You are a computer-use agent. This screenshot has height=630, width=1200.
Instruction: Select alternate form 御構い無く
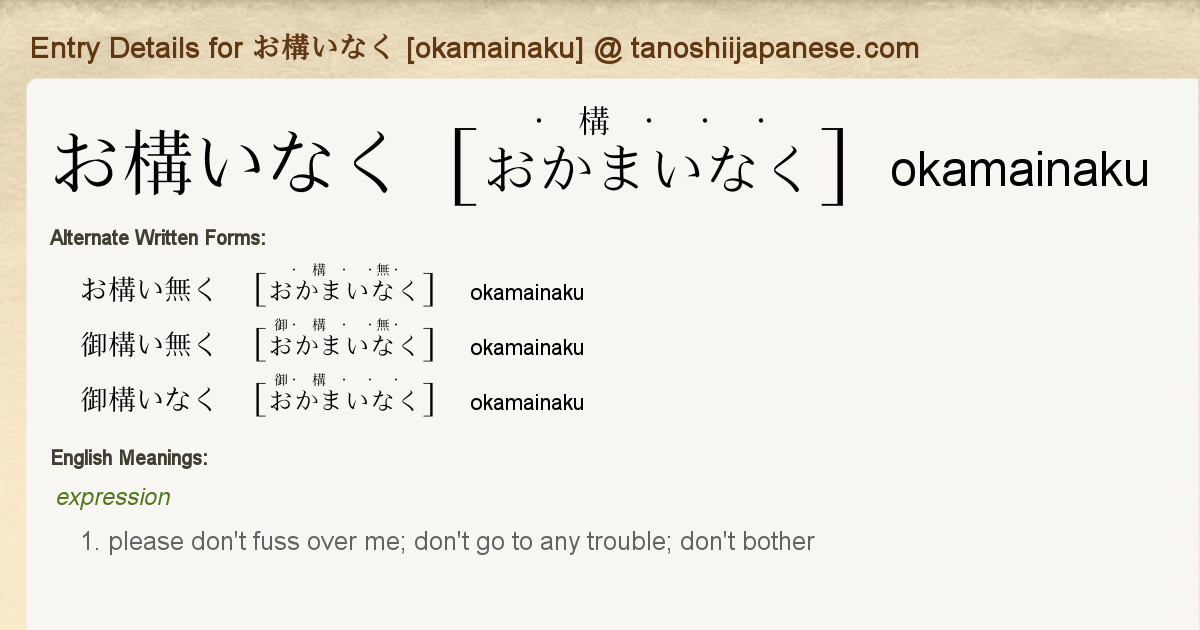(x=148, y=345)
